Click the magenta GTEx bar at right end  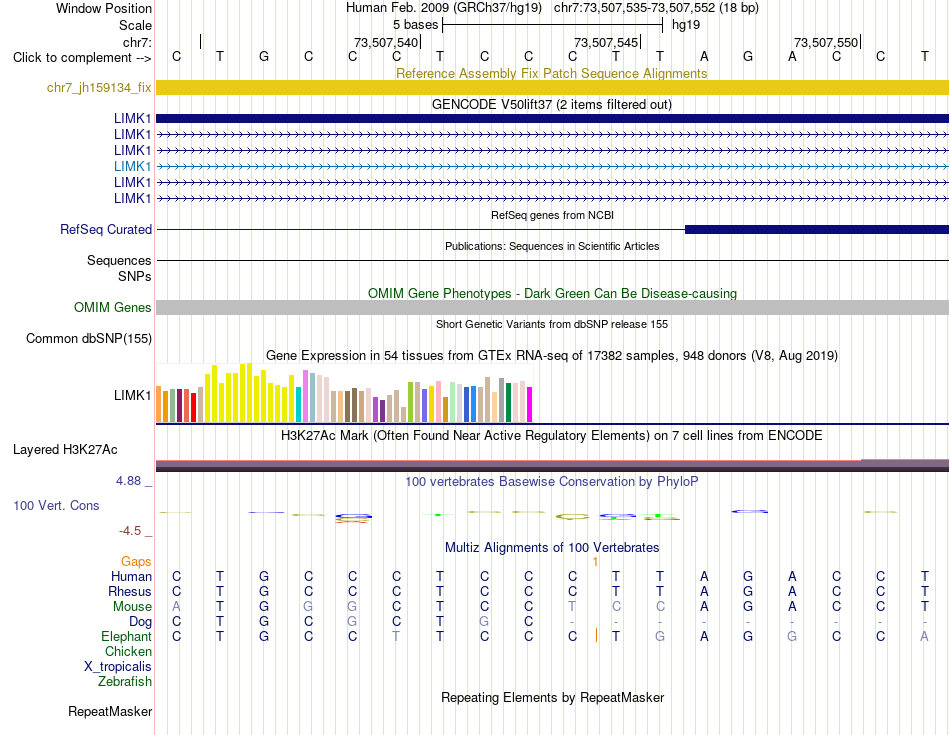click(x=530, y=404)
